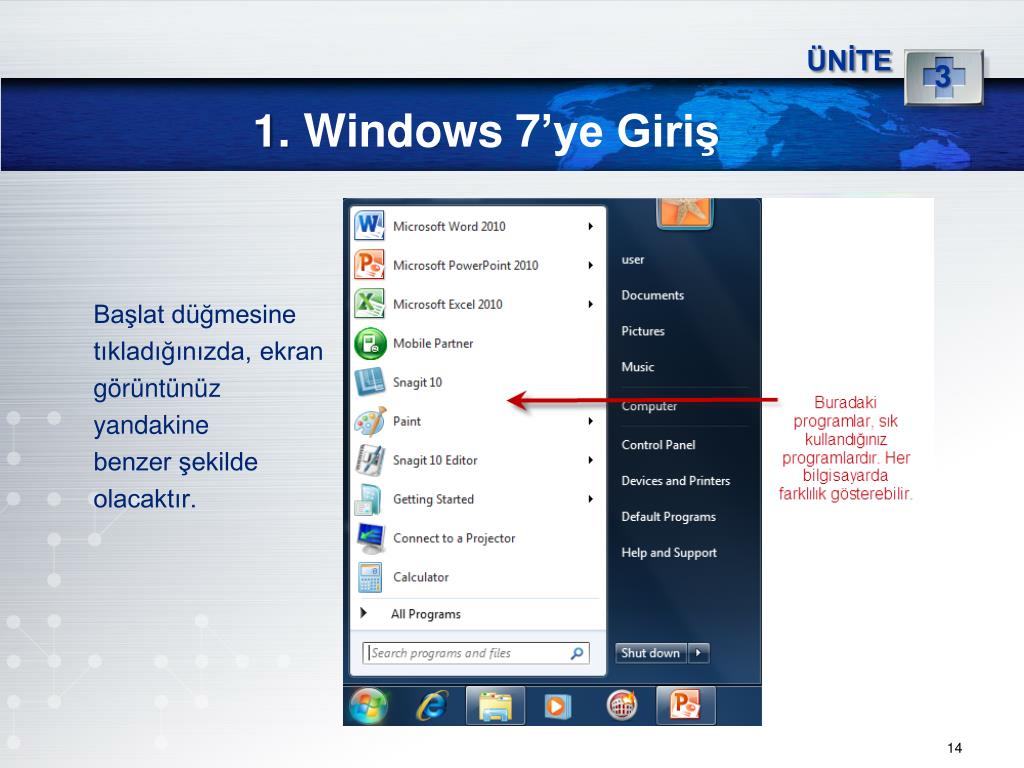The width and height of the screenshot is (1024, 768).
Task: Open the user personal folder link
Action: (x=633, y=259)
